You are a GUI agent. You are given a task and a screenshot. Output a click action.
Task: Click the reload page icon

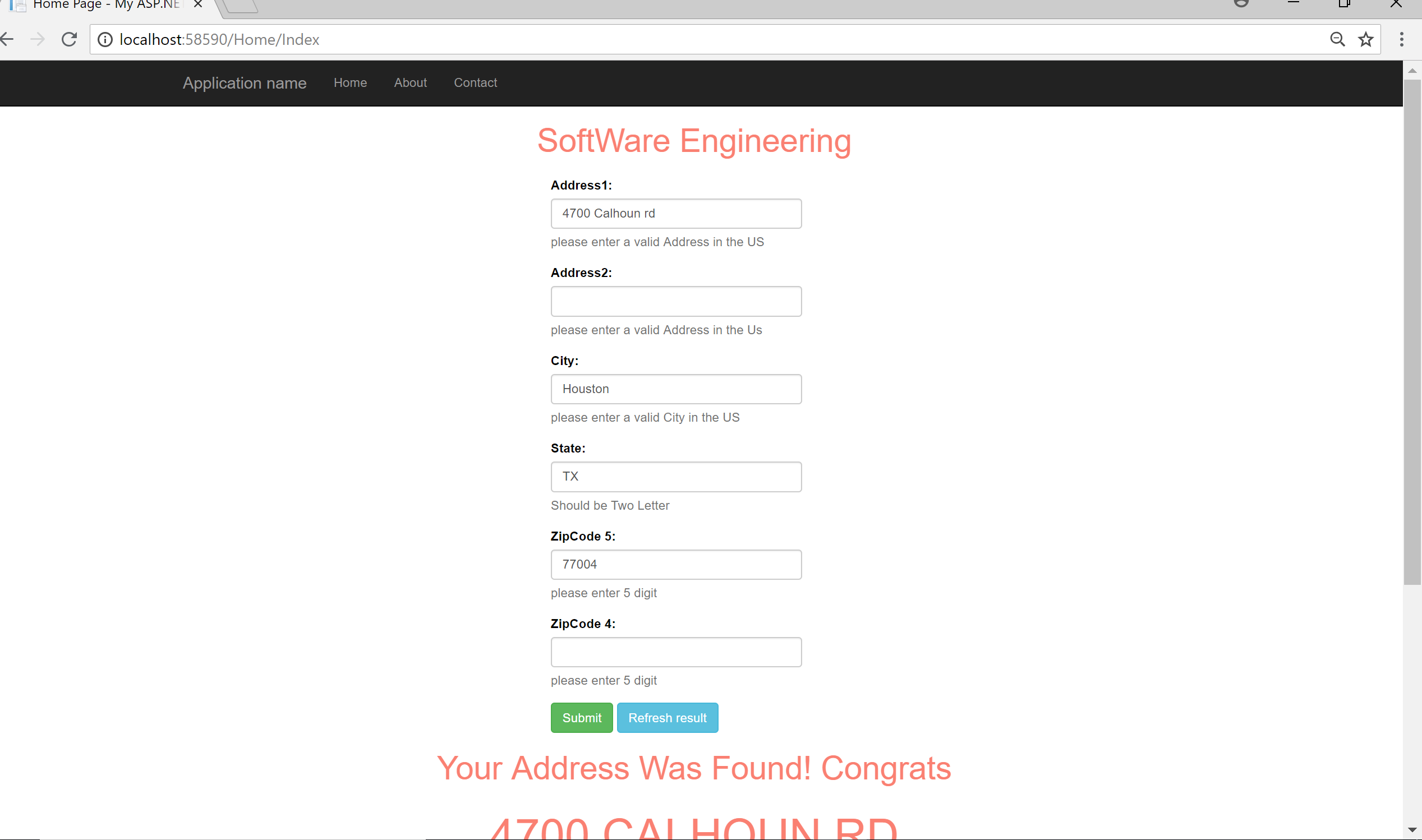pyautogui.click(x=69, y=39)
